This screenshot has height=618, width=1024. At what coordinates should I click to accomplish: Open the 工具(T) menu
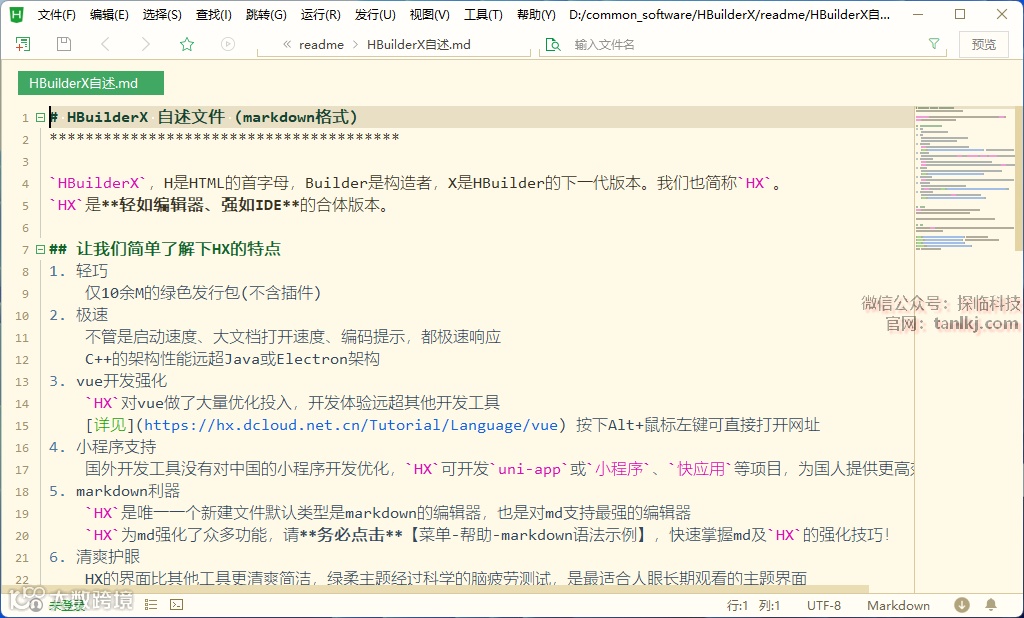pyautogui.click(x=483, y=14)
